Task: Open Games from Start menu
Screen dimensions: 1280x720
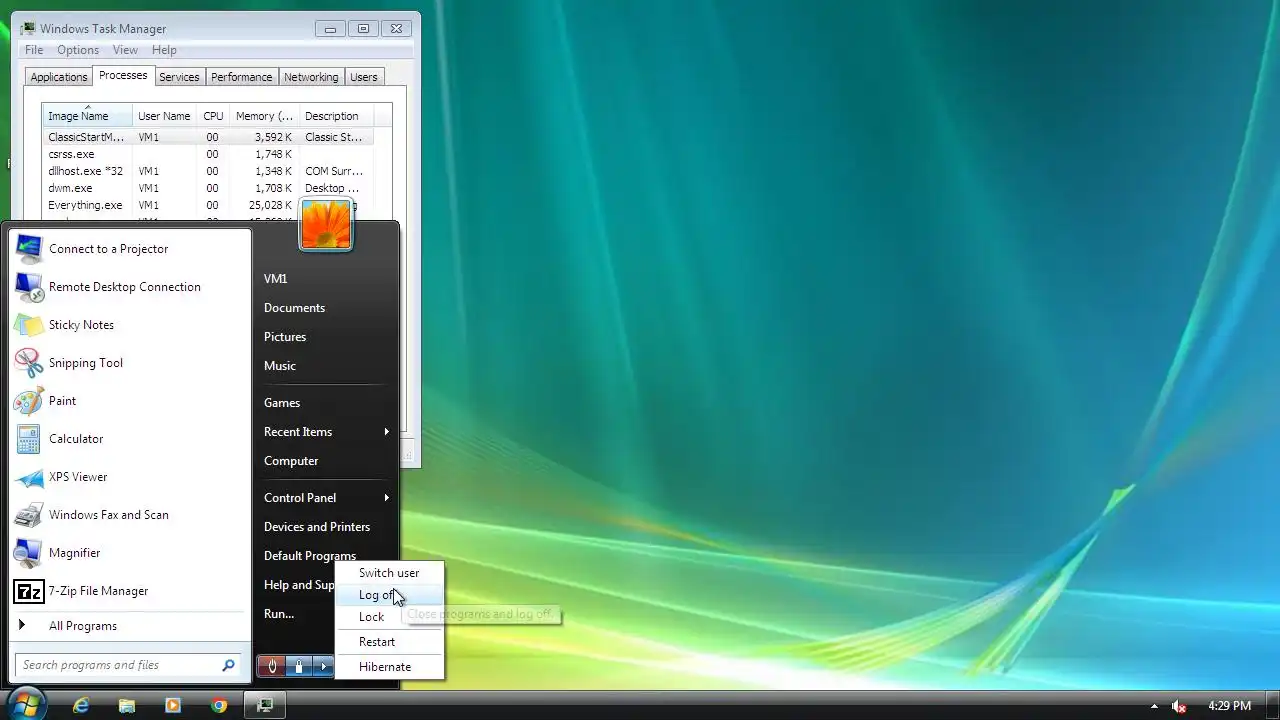Action: [282, 403]
